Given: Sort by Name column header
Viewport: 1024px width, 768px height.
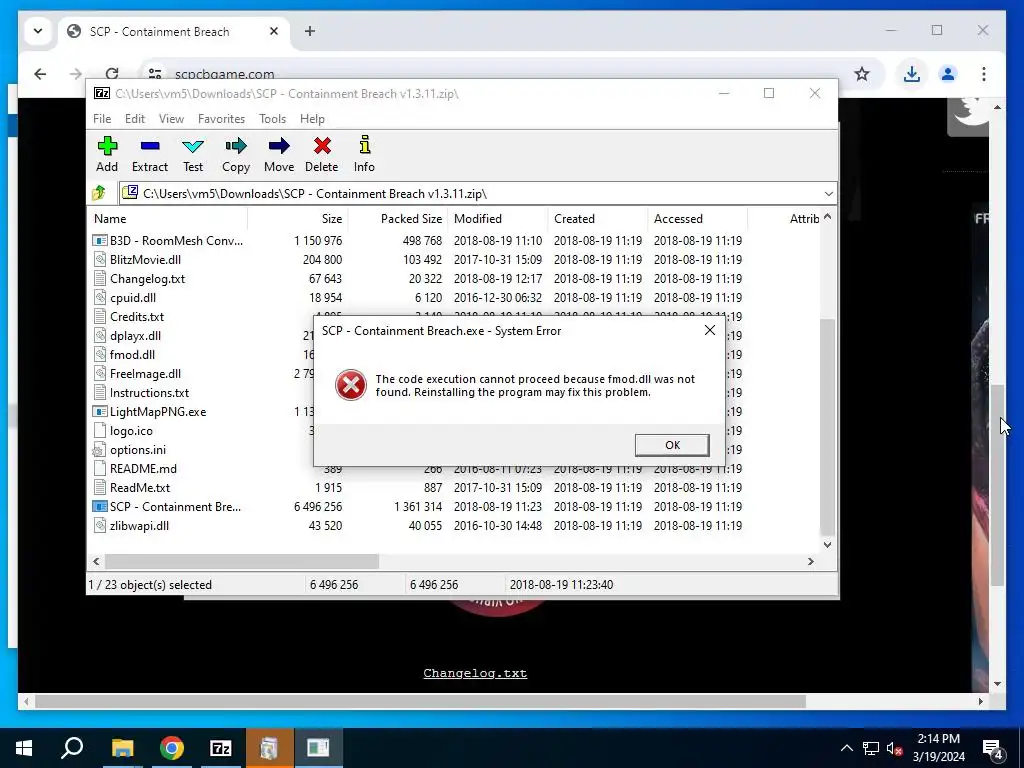Looking at the screenshot, I should pyautogui.click(x=167, y=219).
